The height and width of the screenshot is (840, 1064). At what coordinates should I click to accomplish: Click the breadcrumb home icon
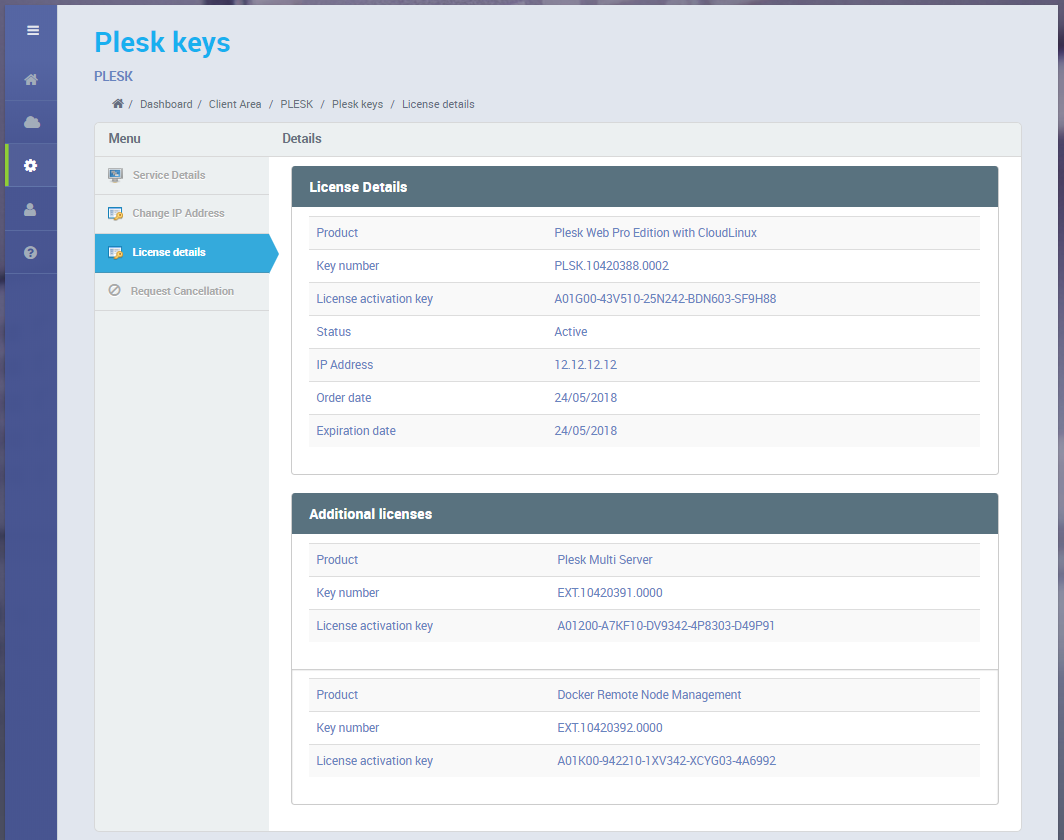pyautogui.click(x=118, y=104)
